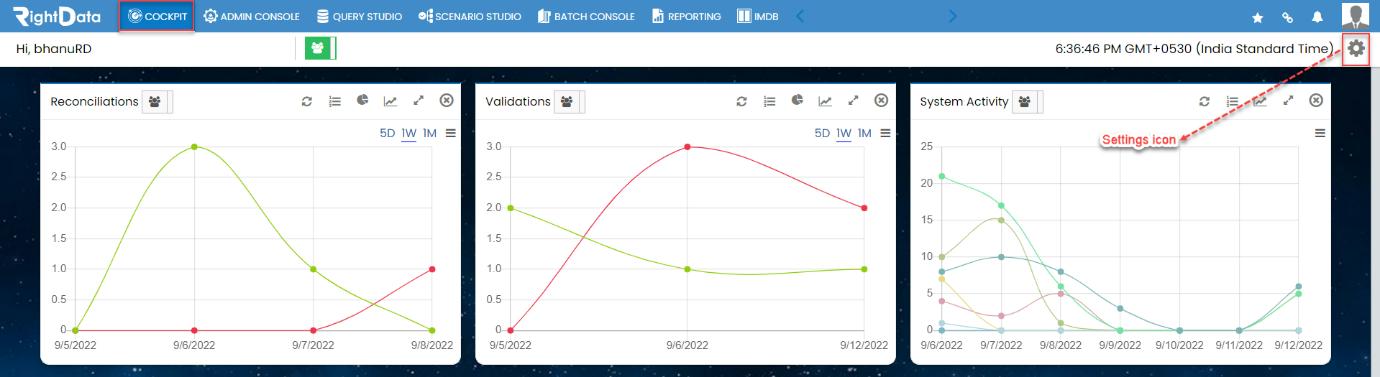Screen dimensions: 1380x377
Task: Open the user profile avatar
Action: point(1355,16)
